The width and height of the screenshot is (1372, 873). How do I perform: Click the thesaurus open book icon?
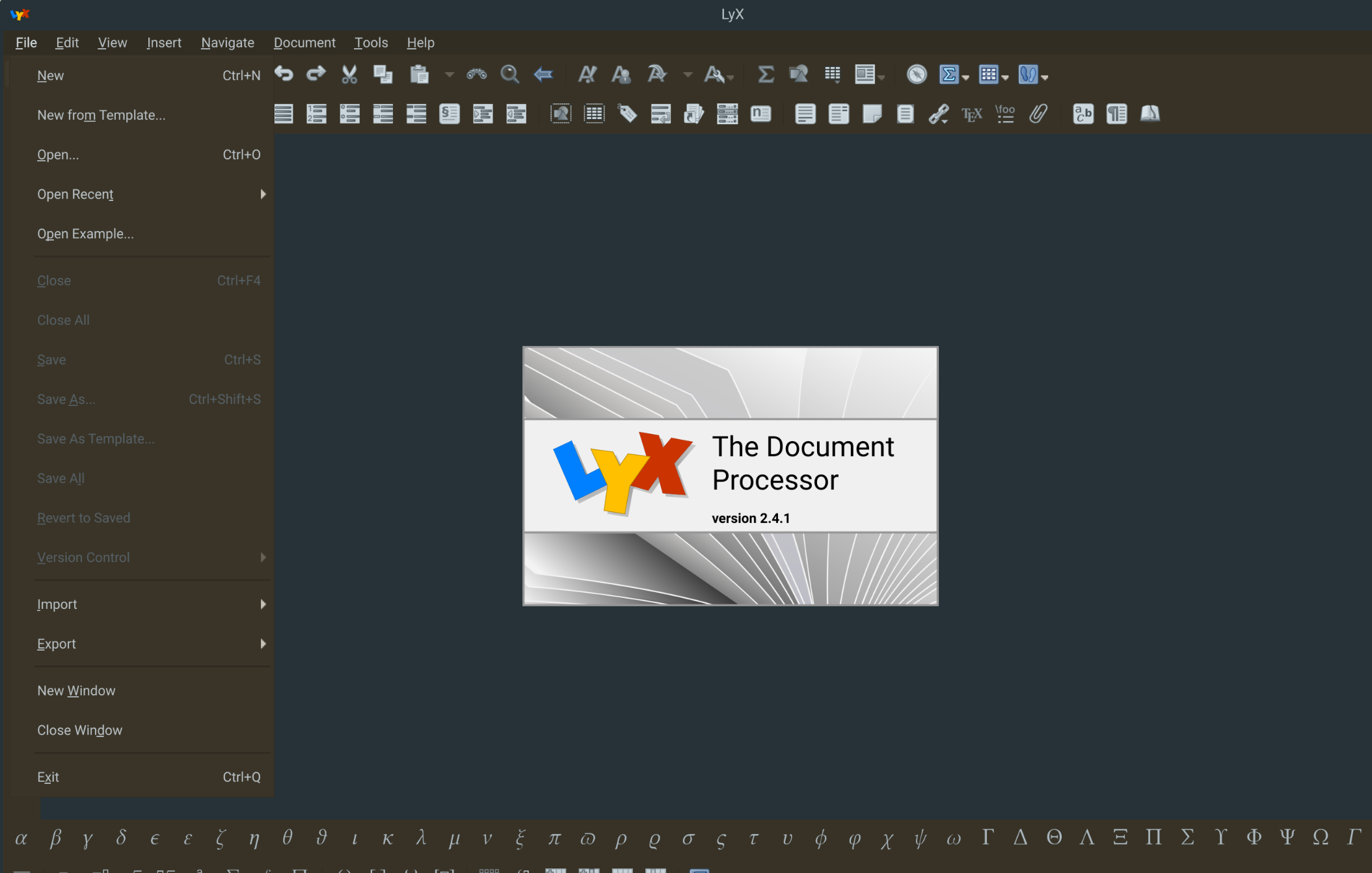1150,114
